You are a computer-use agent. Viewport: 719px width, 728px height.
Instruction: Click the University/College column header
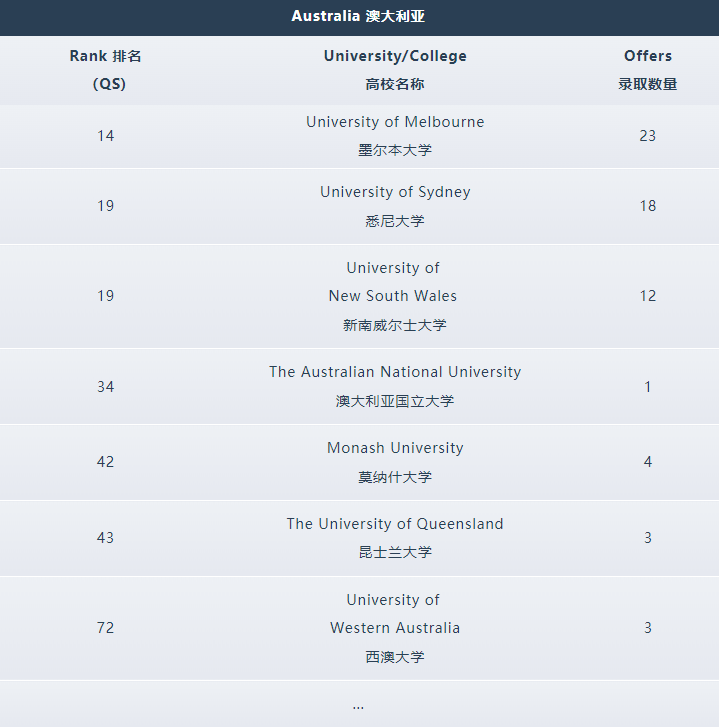click(395, 57)
